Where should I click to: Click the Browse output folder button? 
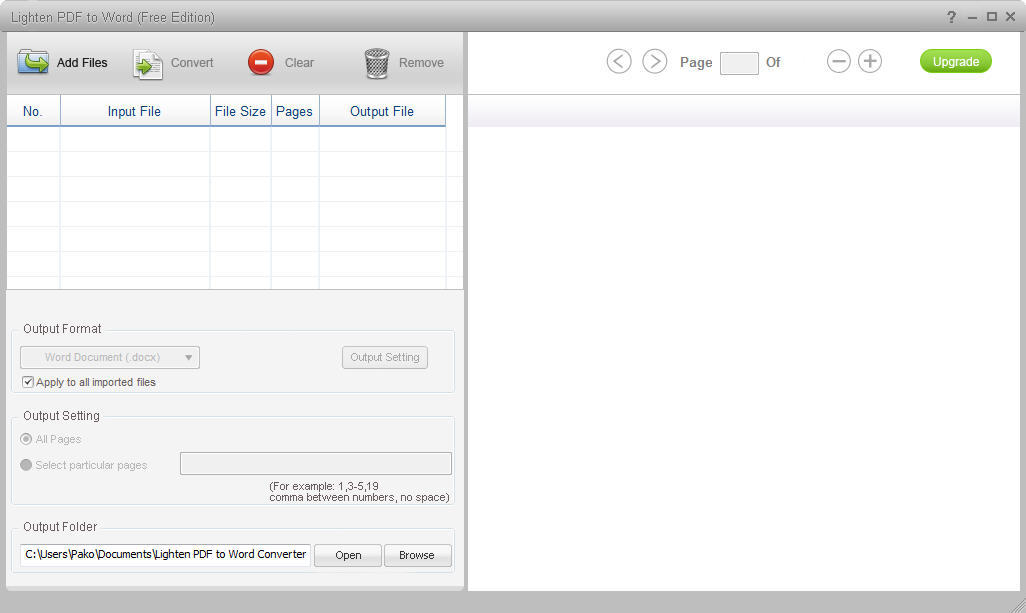[417, 555]
